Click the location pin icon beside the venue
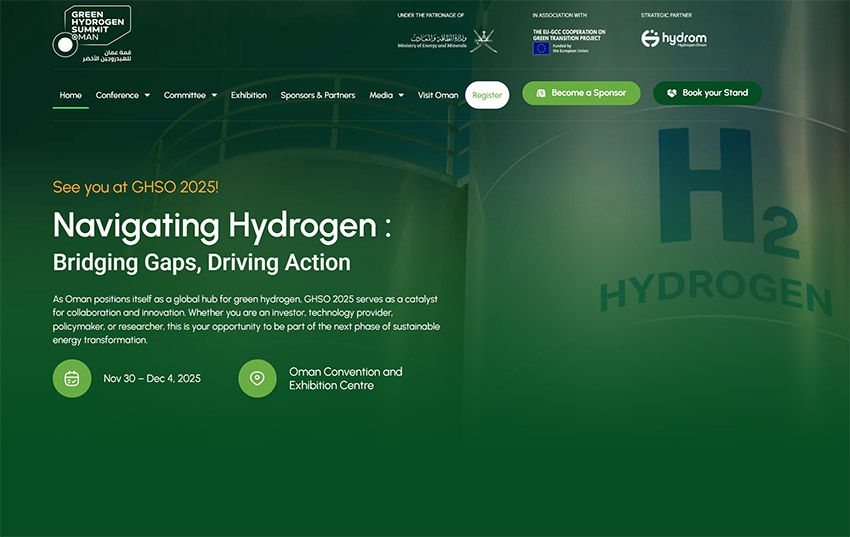 [x=257, y=378]
